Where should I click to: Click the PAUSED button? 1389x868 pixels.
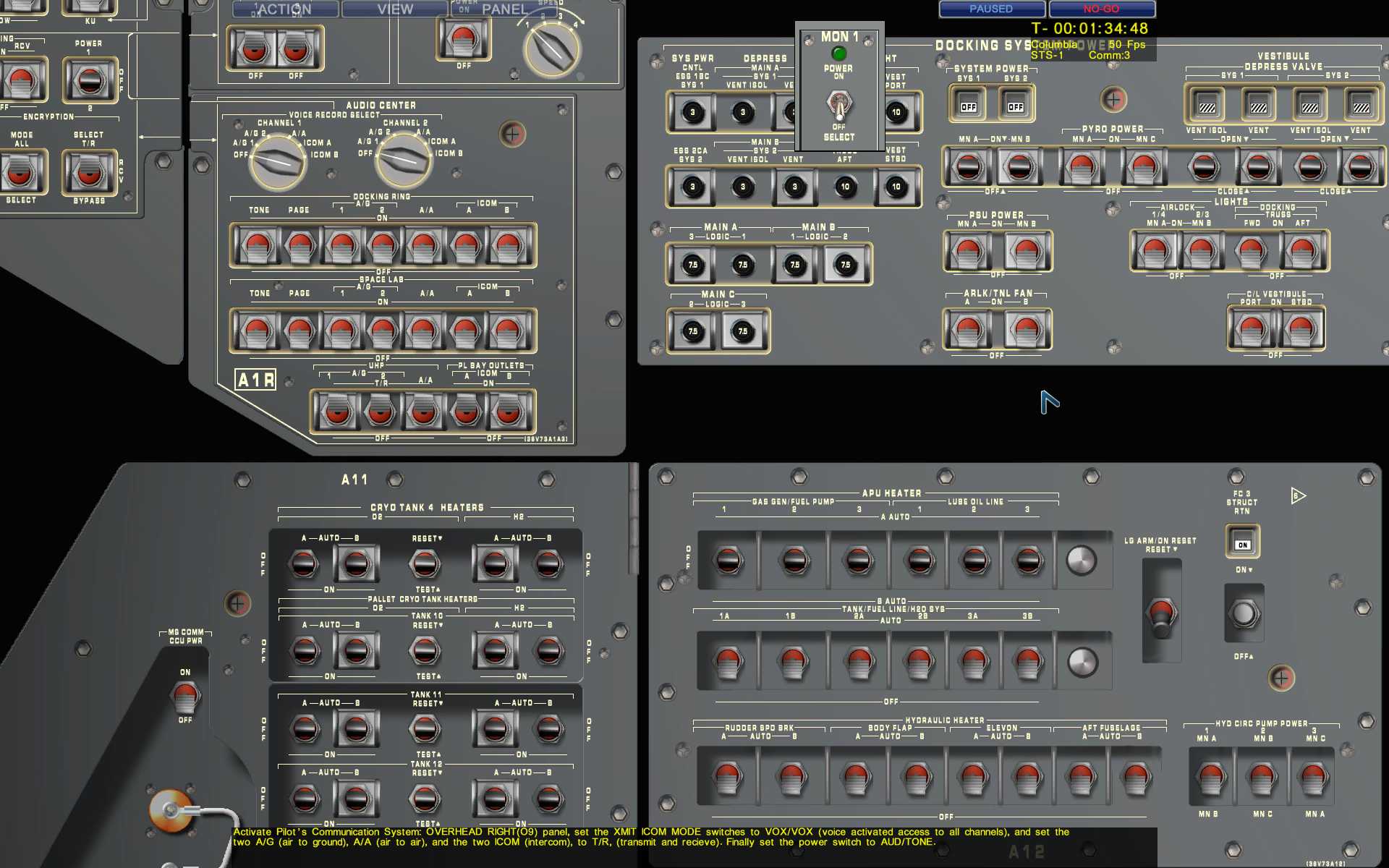tap(991, 9)
